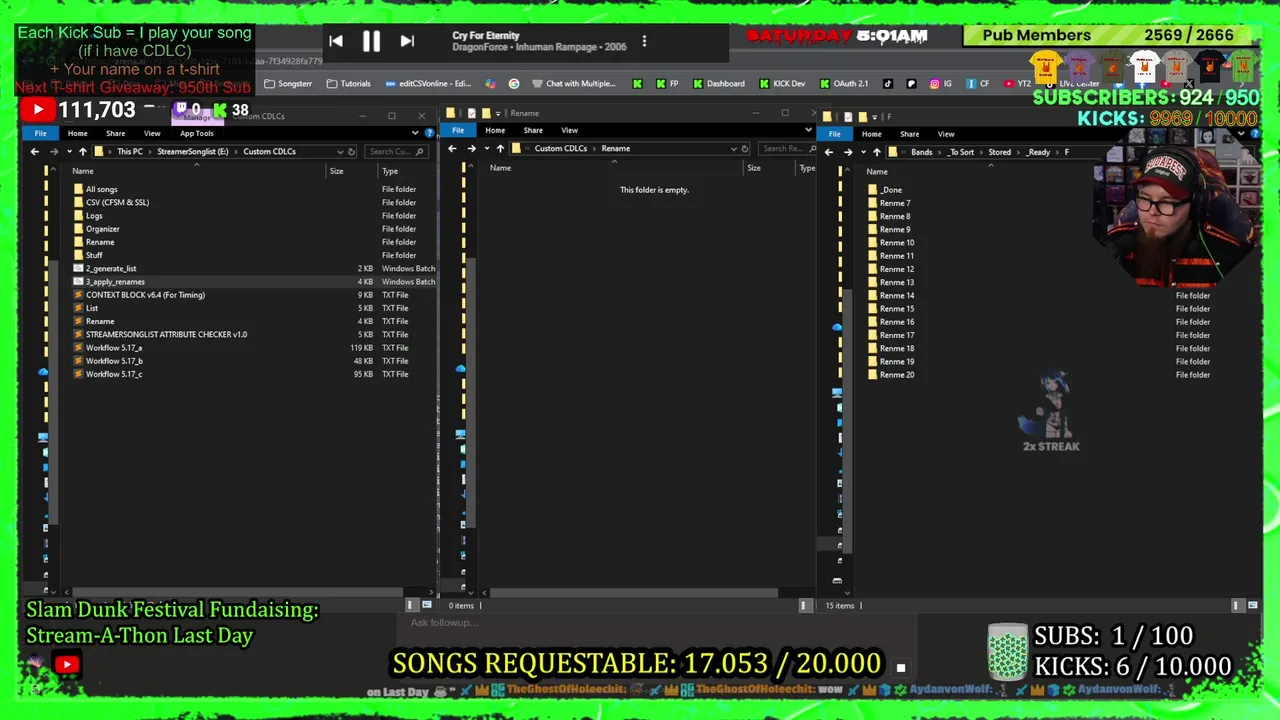The image size is (1280, 720).
Task: Open Home tab in F folder window
Action: point(872,134)
